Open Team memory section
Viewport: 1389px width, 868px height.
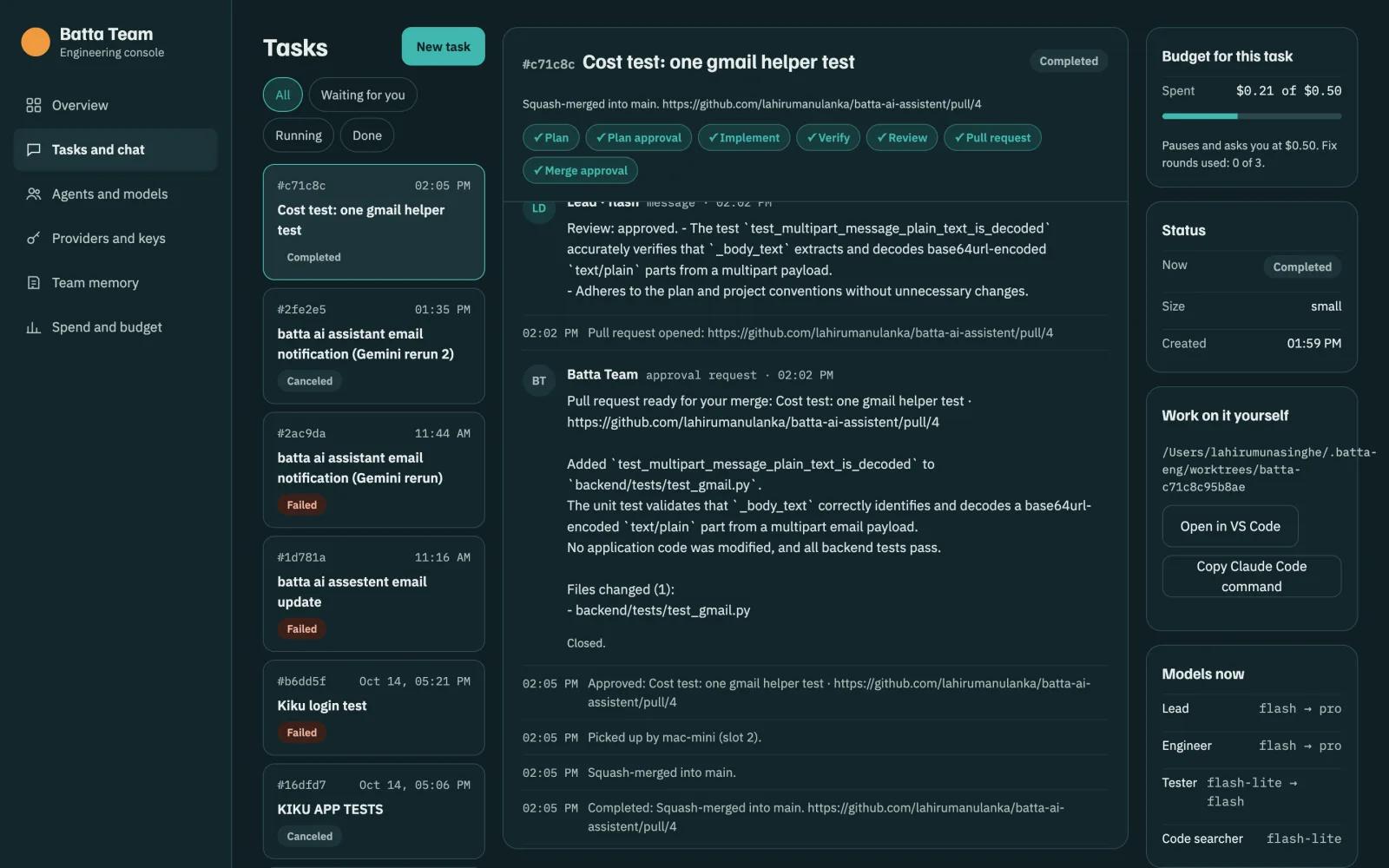click(115, 282)
